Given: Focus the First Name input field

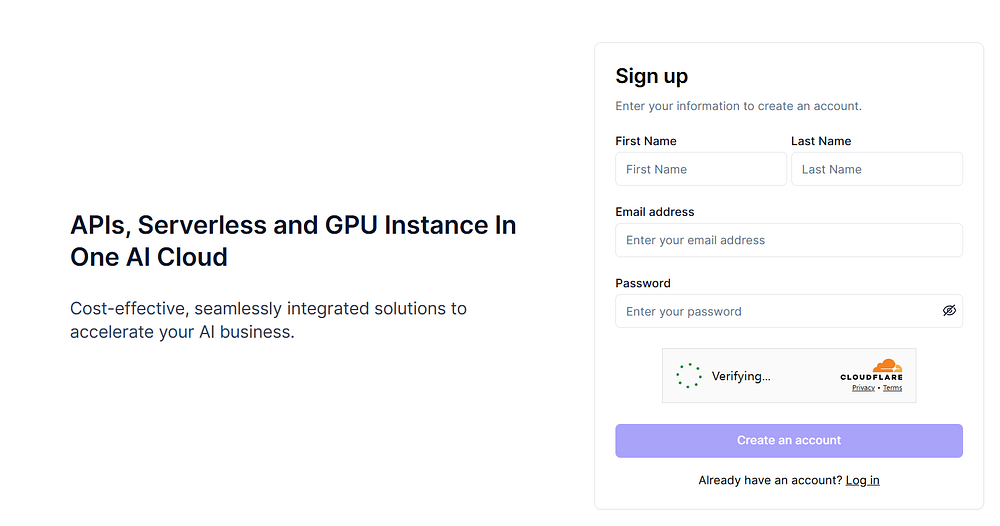Looking at the screenshot, I should point(700,169).
